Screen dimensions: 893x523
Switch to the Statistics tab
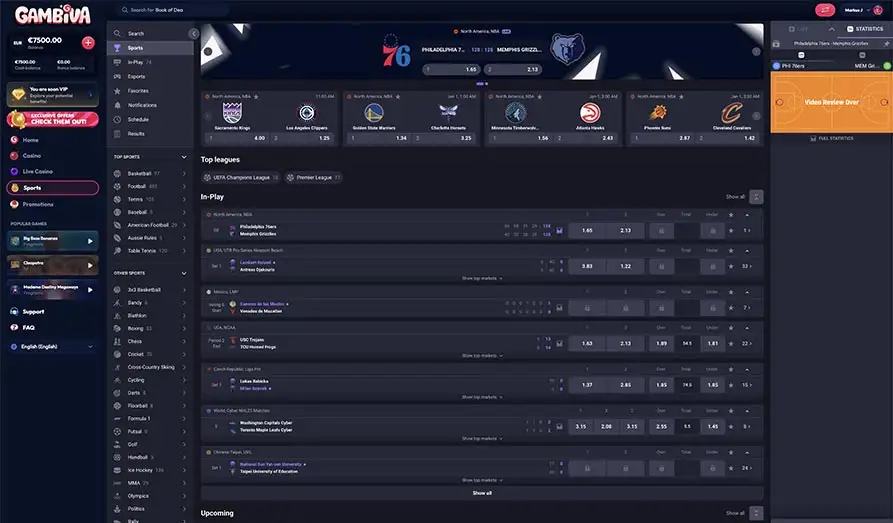pyautogui.click(x=865, y=28)
